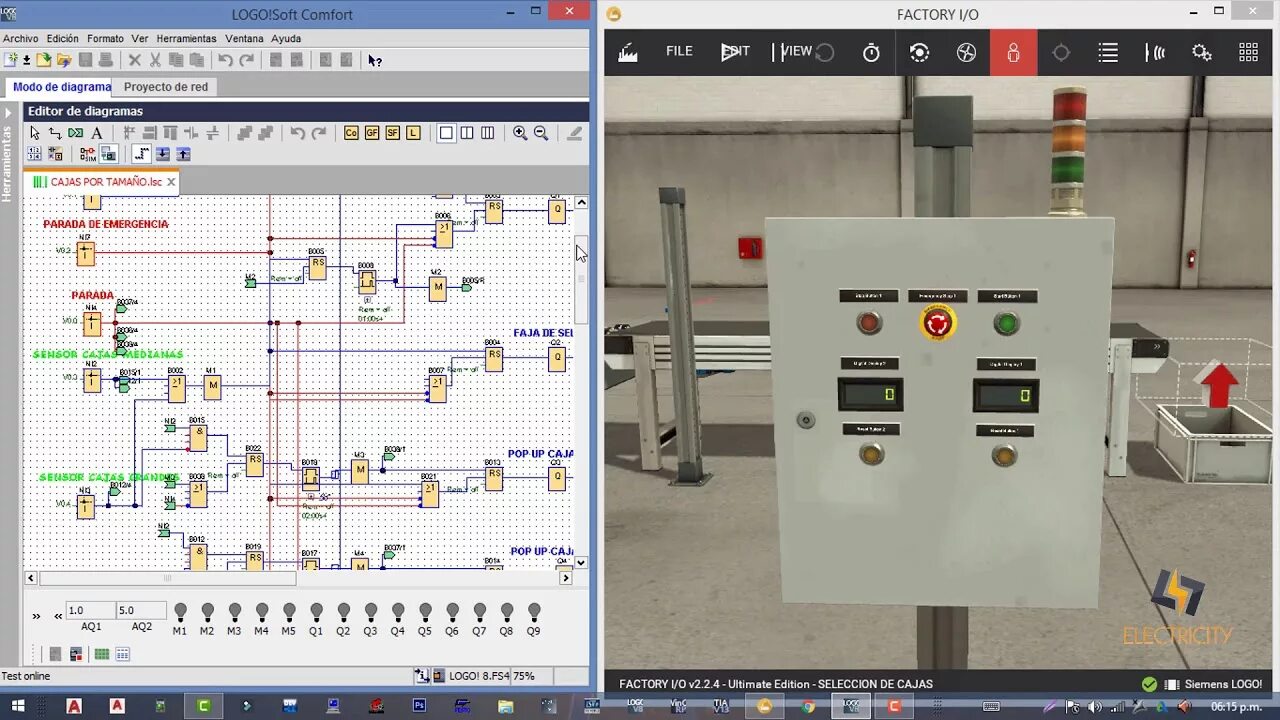Push the red button on control panel
The height and width of the screenshot is (720, 1280).
(x=868, y=323)
